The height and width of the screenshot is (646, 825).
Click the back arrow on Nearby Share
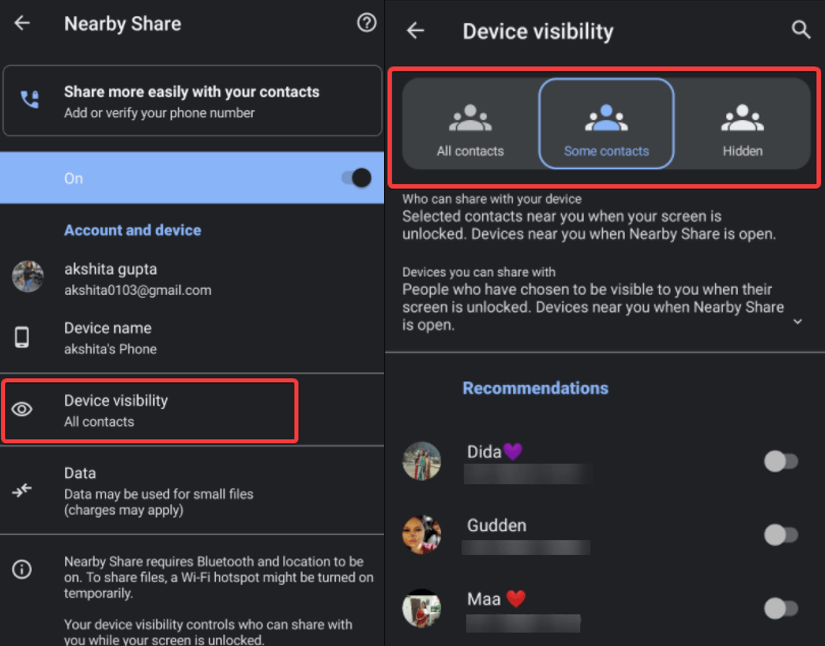22,22
